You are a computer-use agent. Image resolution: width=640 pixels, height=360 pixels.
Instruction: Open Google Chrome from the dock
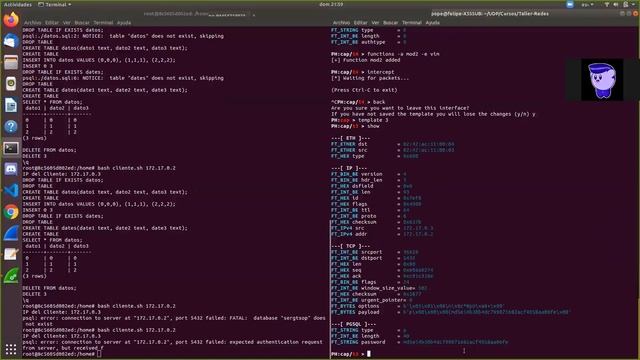coord(11,212)
